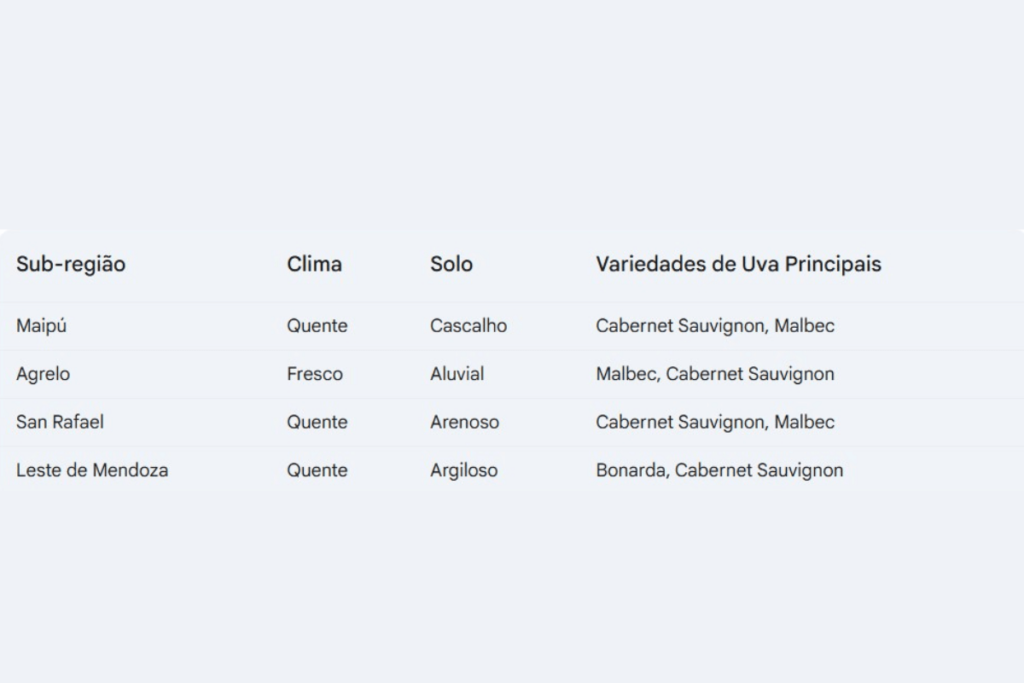Click the Solo column header

click(x=451, y=264)
